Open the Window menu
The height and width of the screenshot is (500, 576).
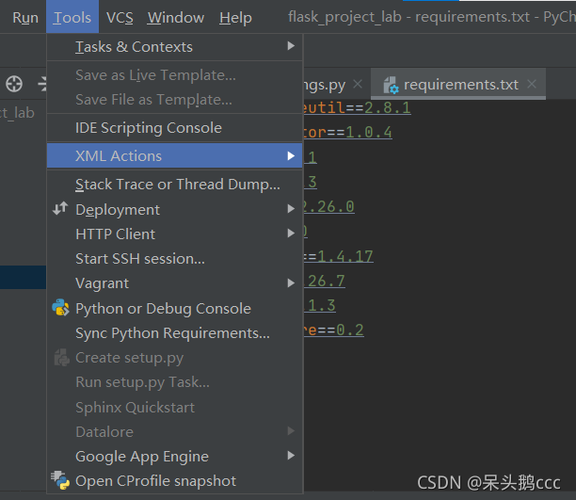[x=176, y=18]
